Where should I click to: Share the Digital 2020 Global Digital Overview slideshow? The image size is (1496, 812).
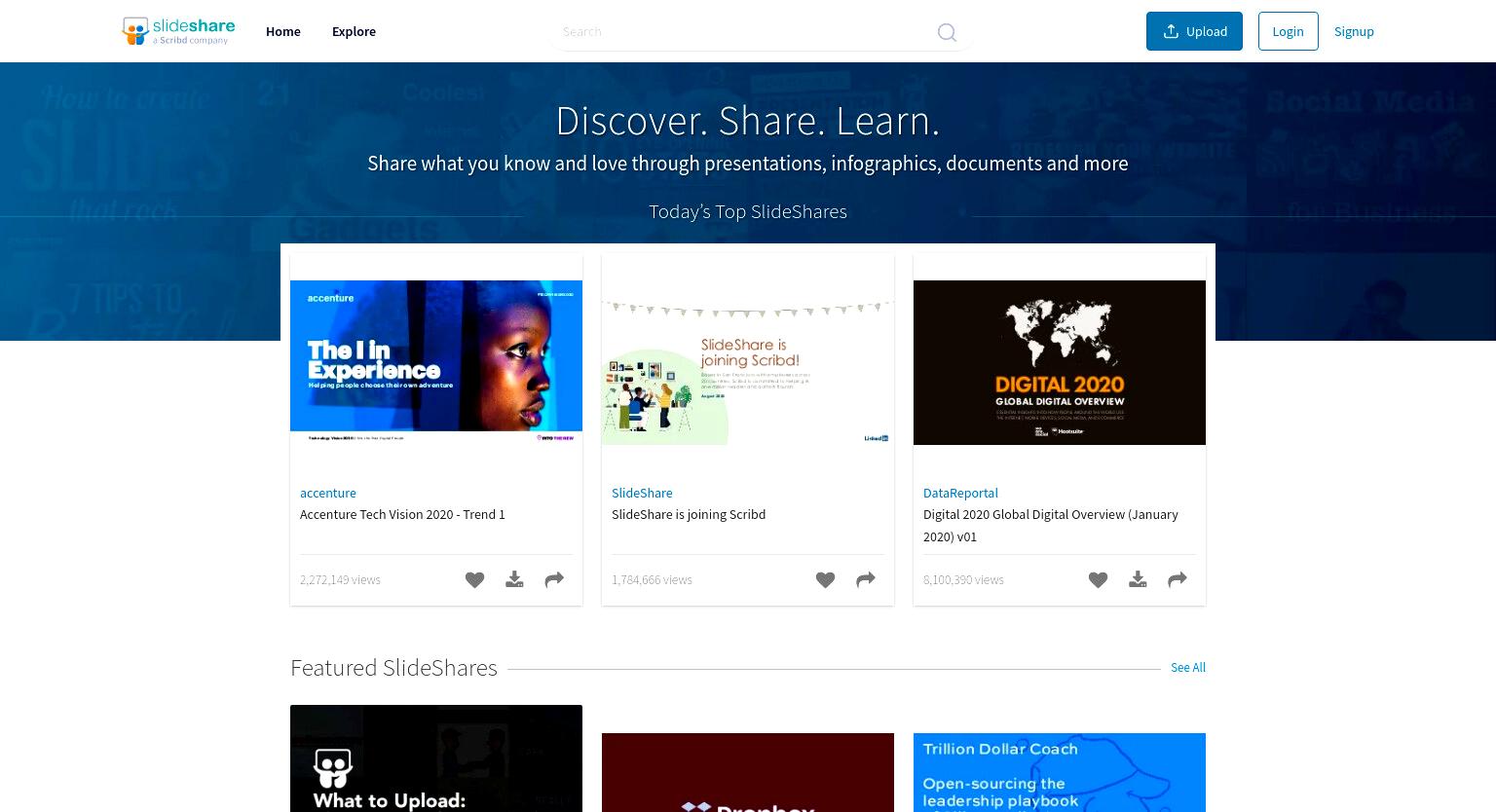1178,580
